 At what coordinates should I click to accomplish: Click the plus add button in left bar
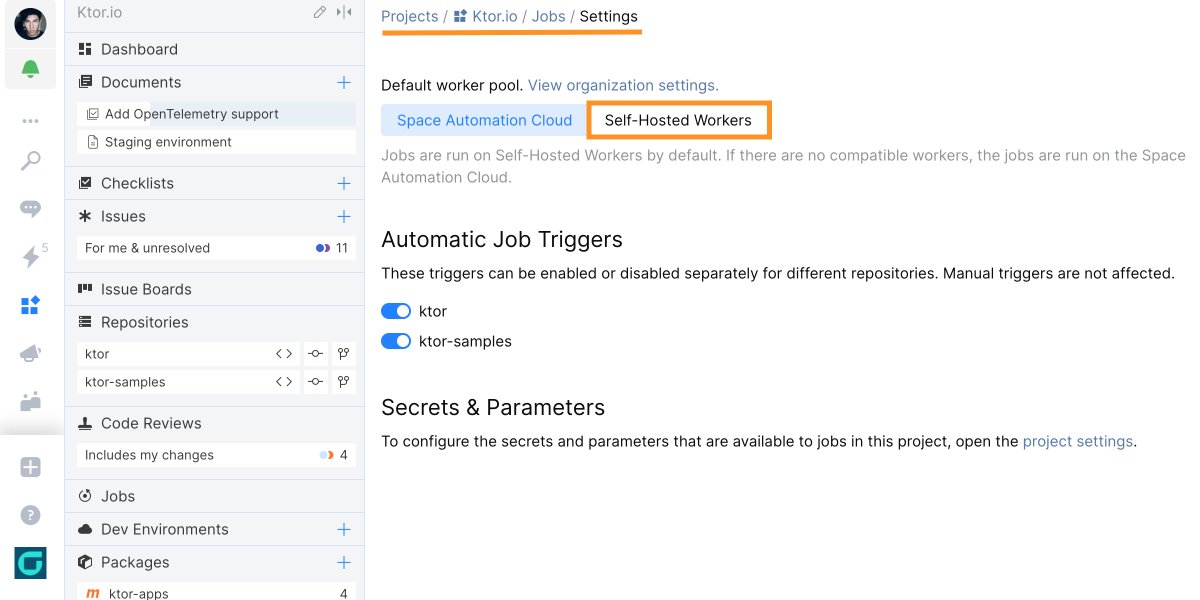pos(31,467)
